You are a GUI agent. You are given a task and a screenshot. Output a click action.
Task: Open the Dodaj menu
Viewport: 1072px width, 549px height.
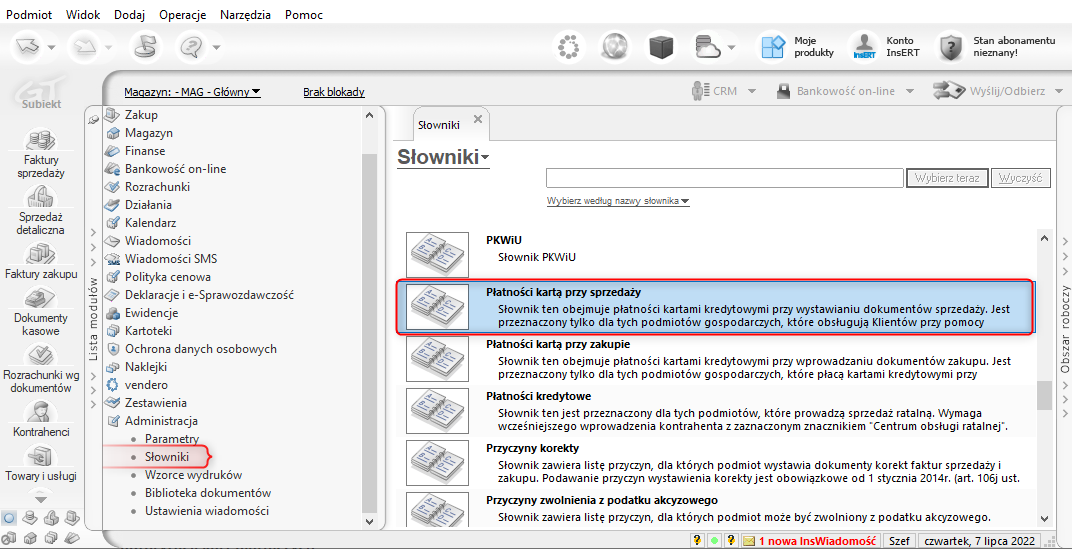tap(131, 14)
